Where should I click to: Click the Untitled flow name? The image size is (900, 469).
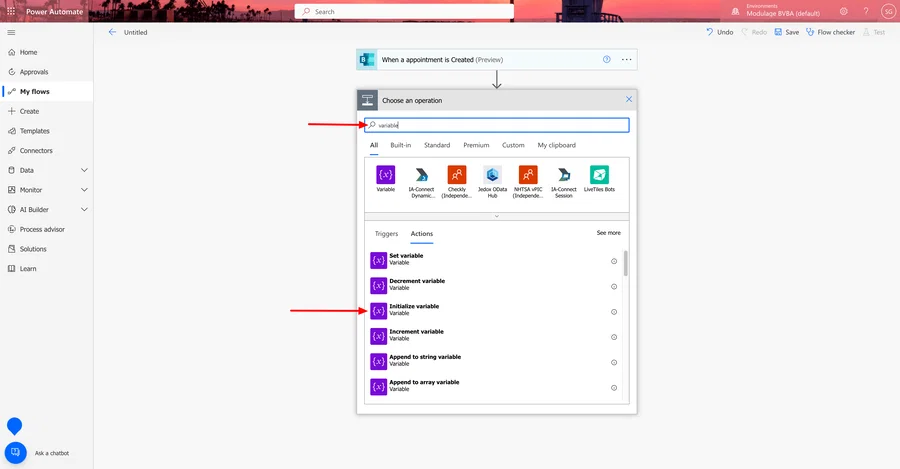click(135, 32)
